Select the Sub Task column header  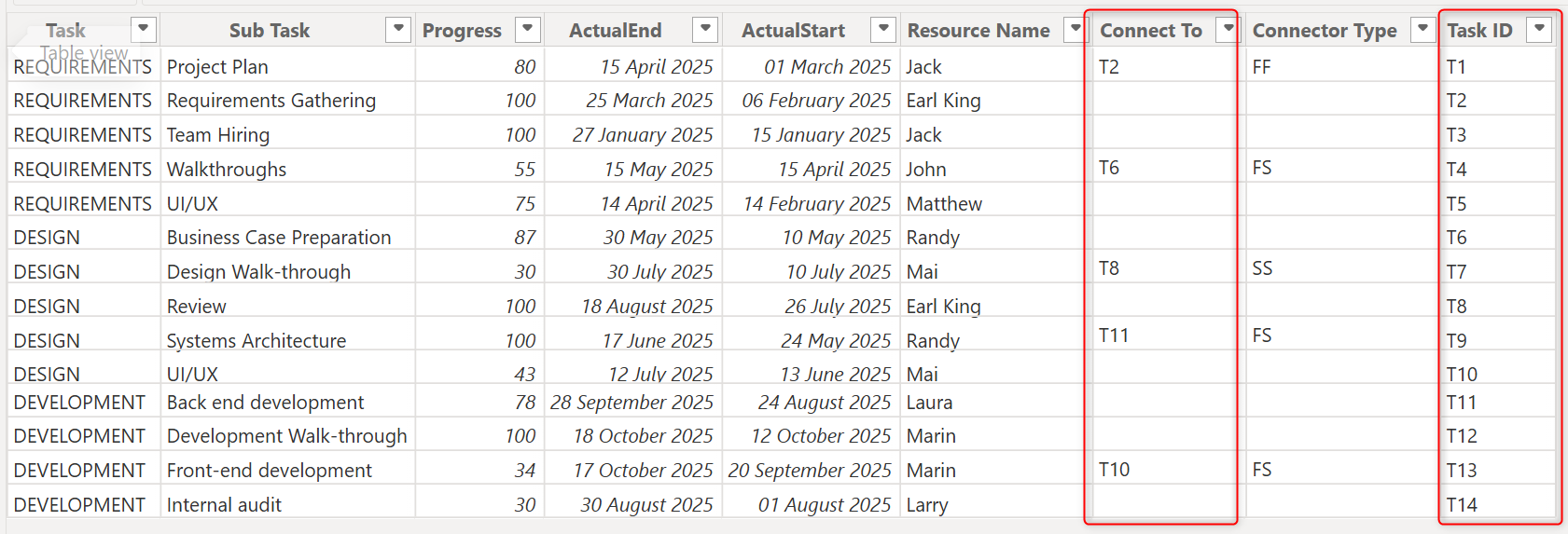coord(270,31)
